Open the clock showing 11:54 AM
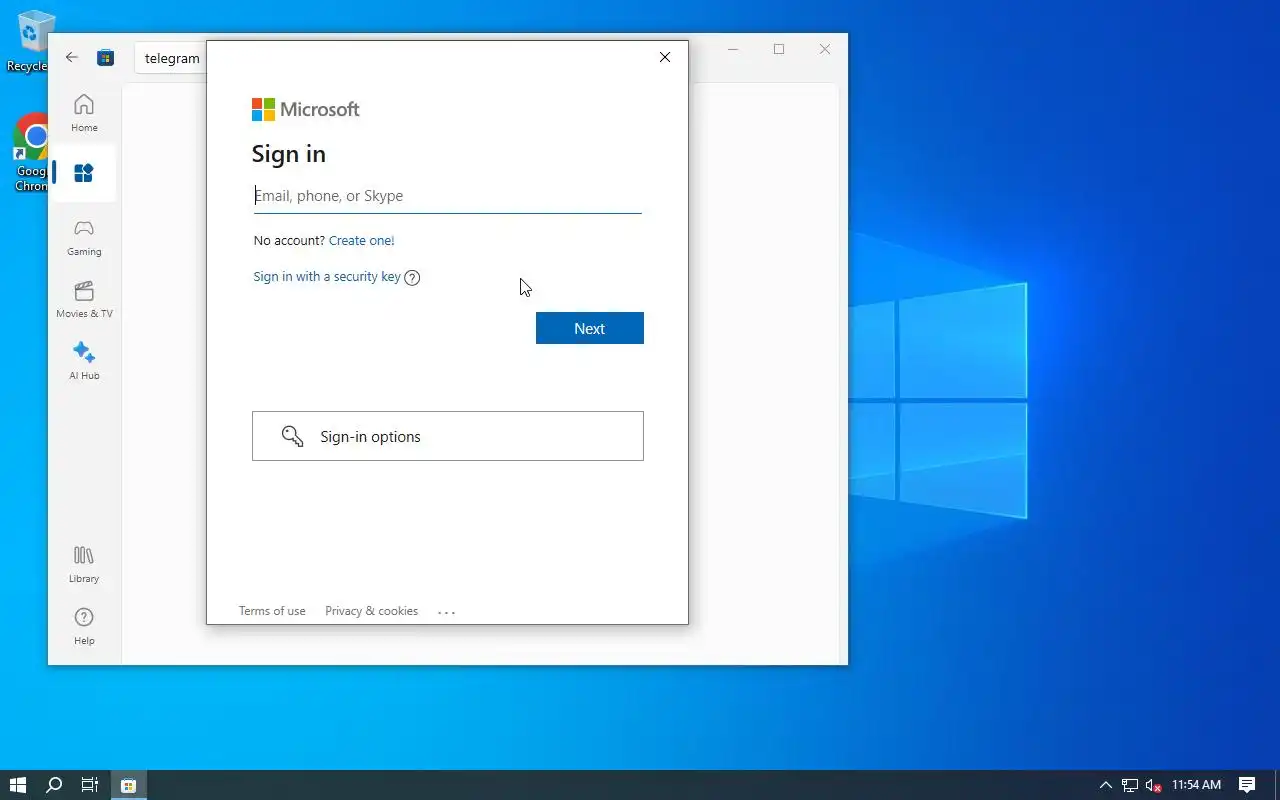Image resolution: width=1280 pixels, height=800 pixels. [x=1196, y=785]
